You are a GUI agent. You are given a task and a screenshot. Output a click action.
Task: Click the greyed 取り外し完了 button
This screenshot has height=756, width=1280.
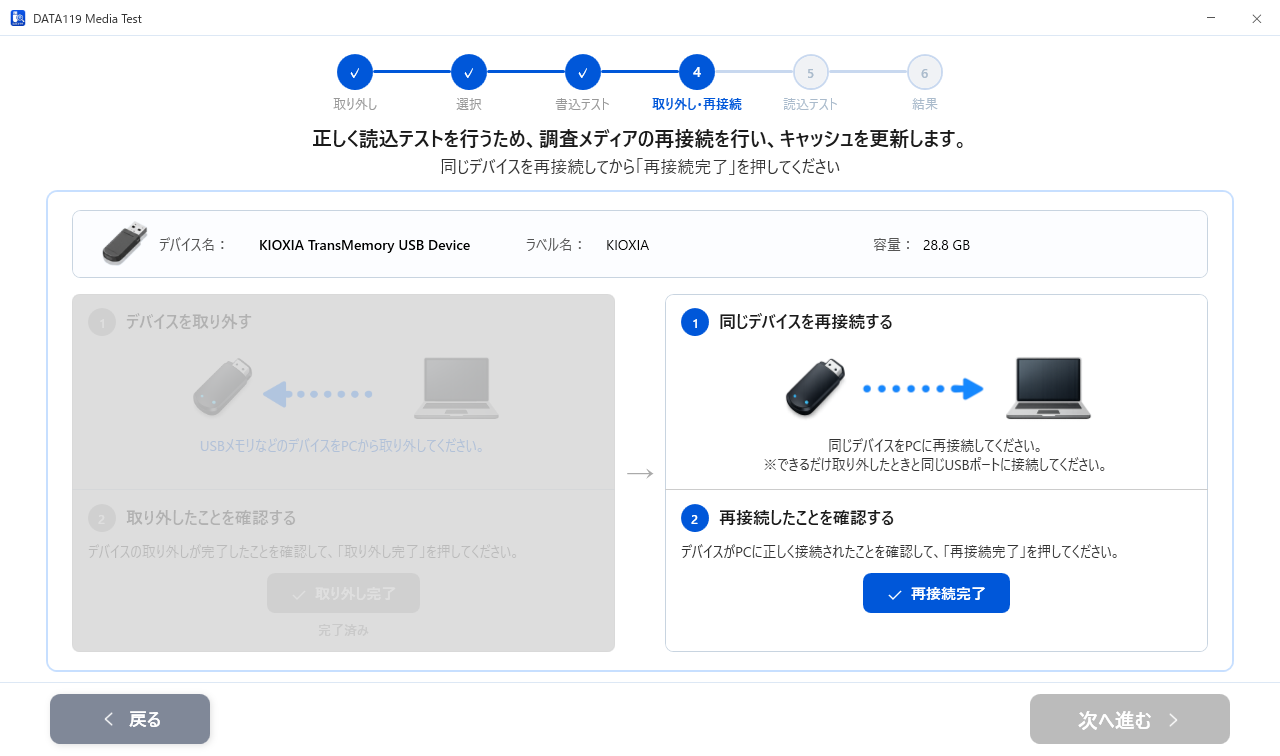[x=343, y=593]
